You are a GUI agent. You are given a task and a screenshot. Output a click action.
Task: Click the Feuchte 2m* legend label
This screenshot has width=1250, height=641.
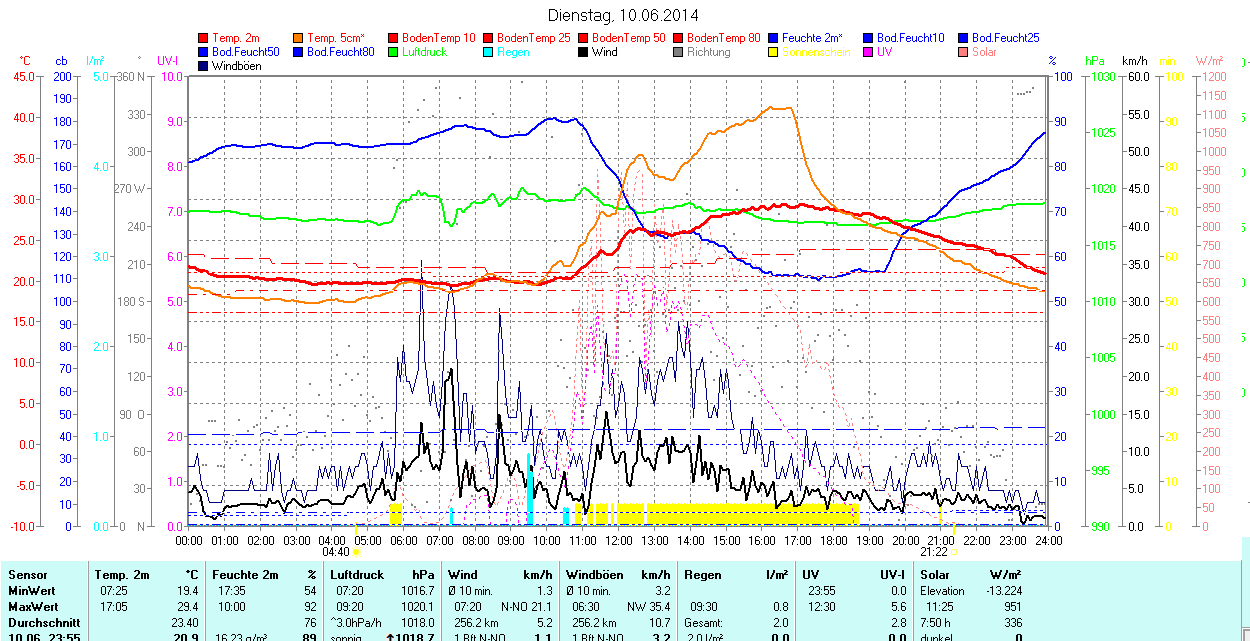pyautogui.click(x=813, y=38)
